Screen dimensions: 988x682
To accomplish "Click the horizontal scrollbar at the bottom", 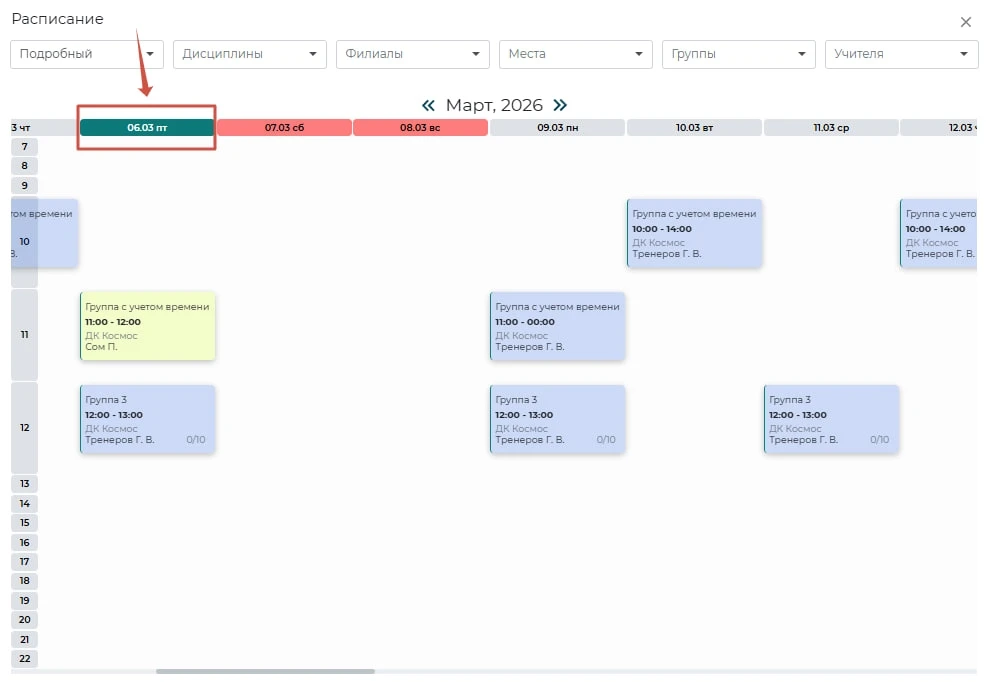I will (265, 671).
